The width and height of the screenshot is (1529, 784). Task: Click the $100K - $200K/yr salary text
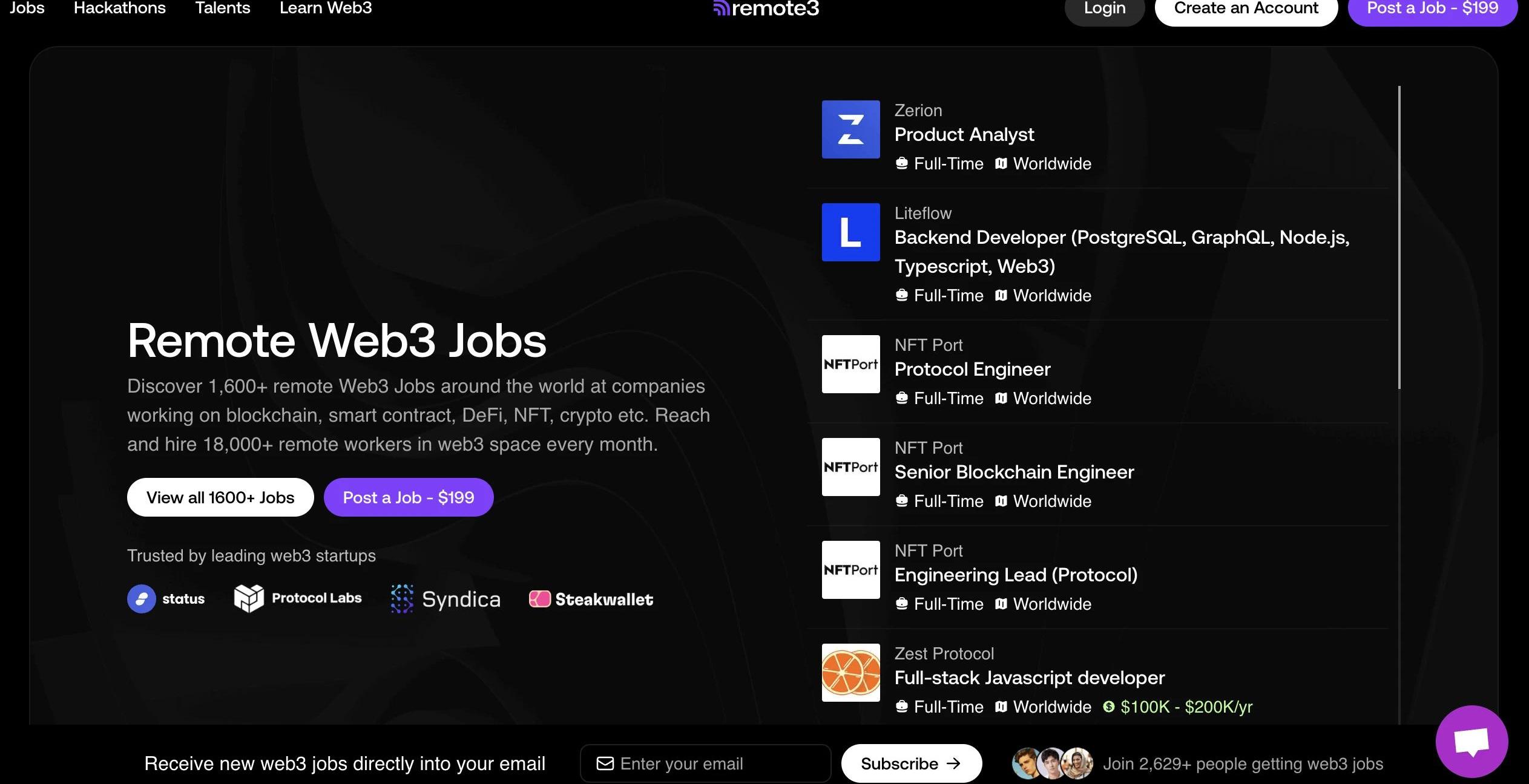tap(1186, 707)
